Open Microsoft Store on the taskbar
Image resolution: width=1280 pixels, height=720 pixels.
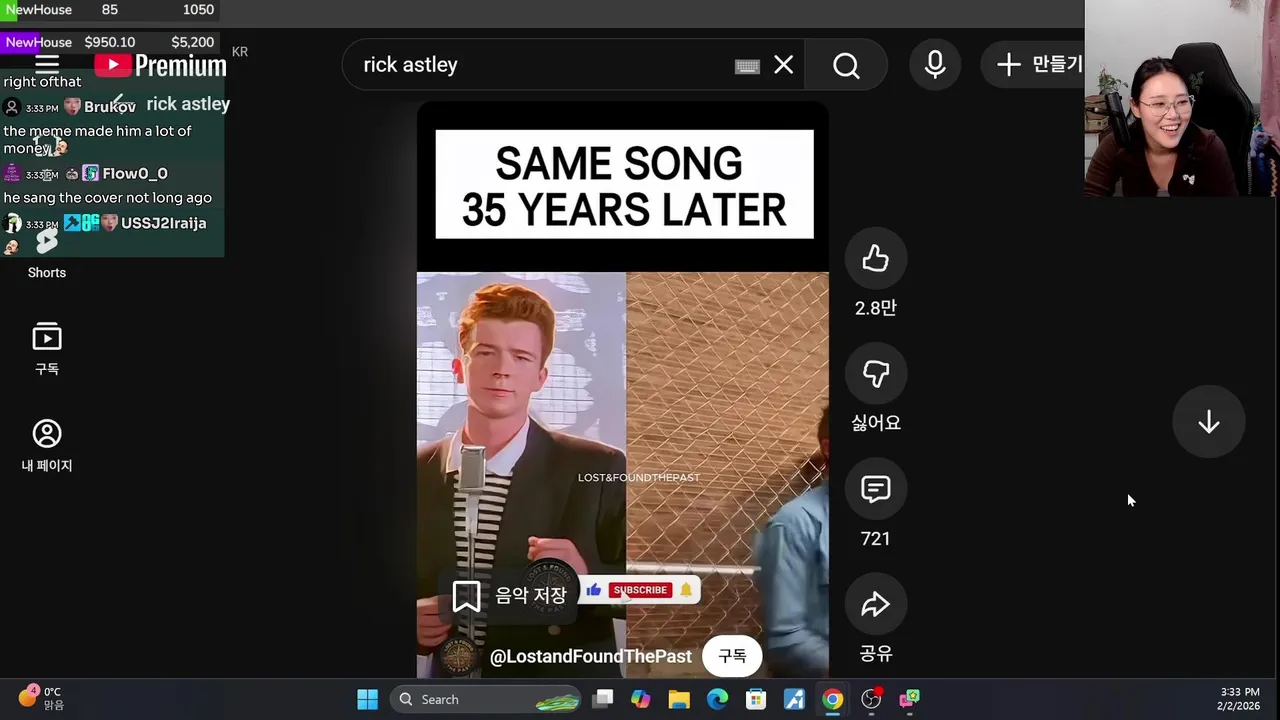[756, 699]
